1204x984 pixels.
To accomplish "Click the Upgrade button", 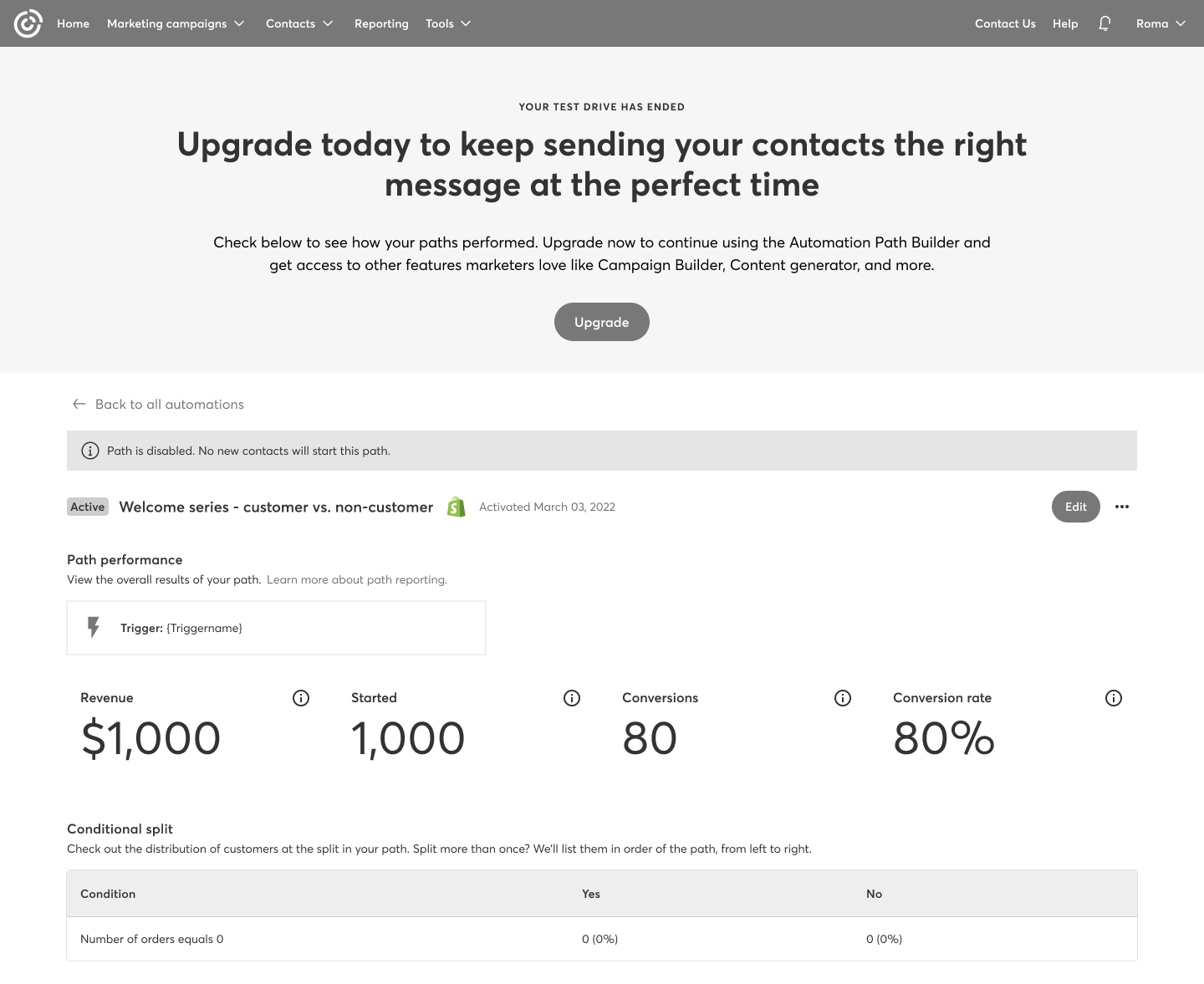I will click(x=602, y=322).
